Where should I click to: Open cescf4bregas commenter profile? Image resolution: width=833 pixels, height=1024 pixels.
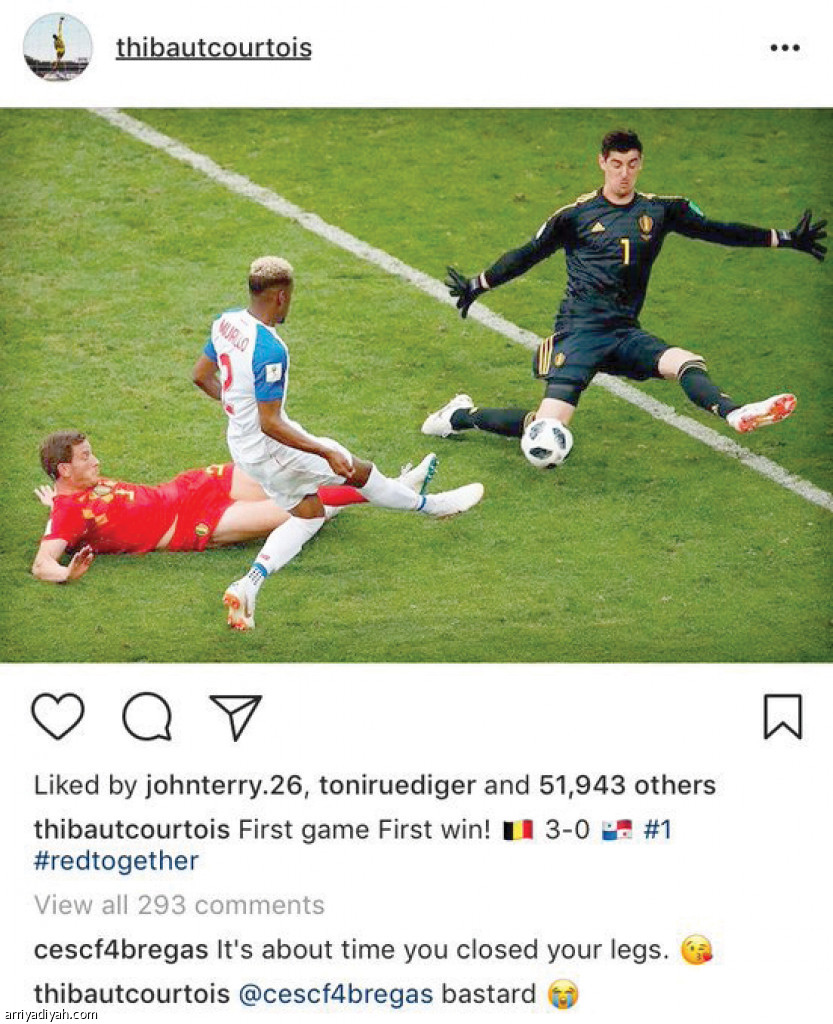121,950
